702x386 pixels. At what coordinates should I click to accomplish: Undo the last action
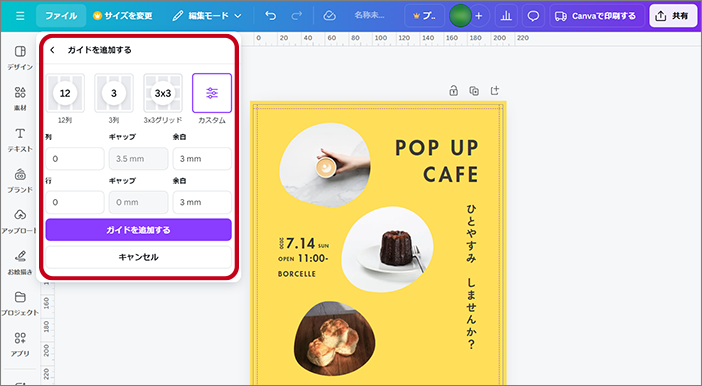270,16
